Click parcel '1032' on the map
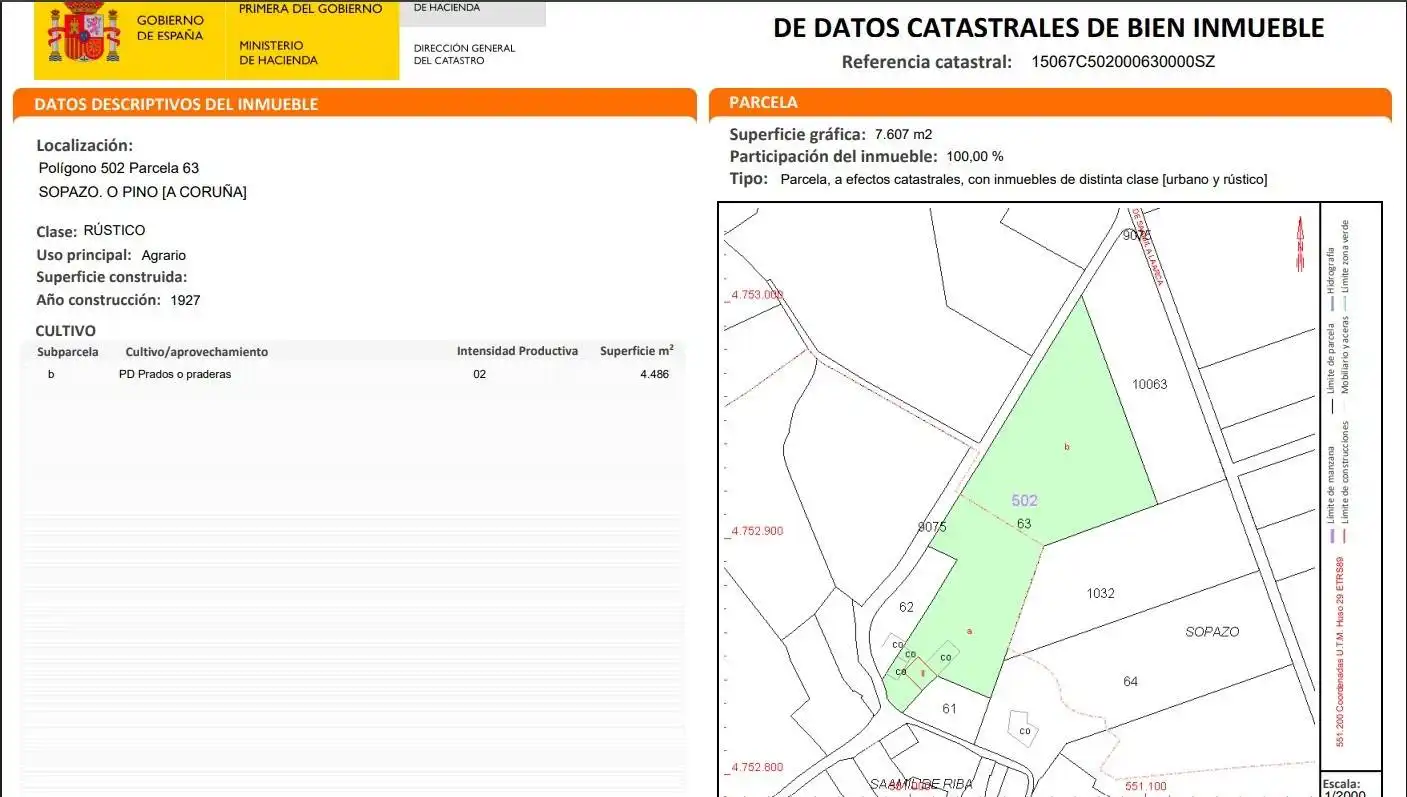 [x=1100, y=593]
